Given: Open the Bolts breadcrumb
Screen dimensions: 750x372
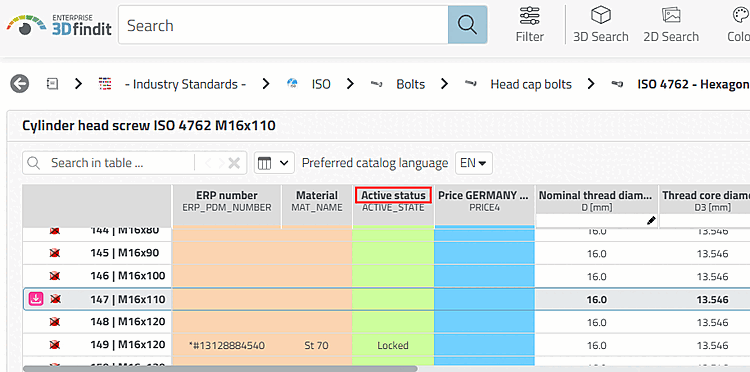Looking at the screenshot, I should pos(410,84).
